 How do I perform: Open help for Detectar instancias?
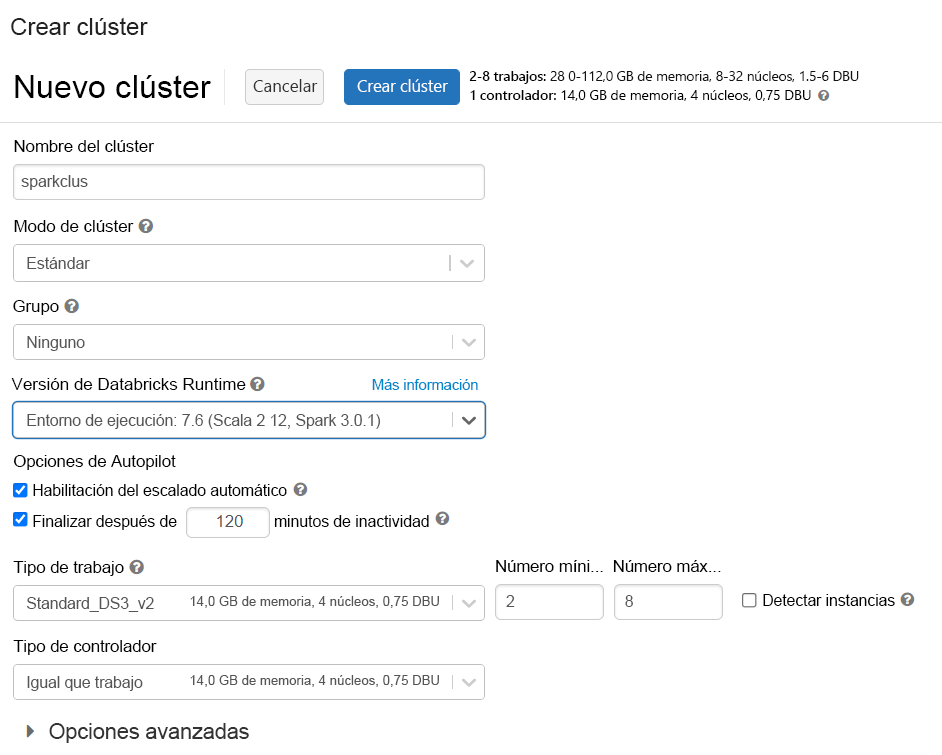[907, 600]
